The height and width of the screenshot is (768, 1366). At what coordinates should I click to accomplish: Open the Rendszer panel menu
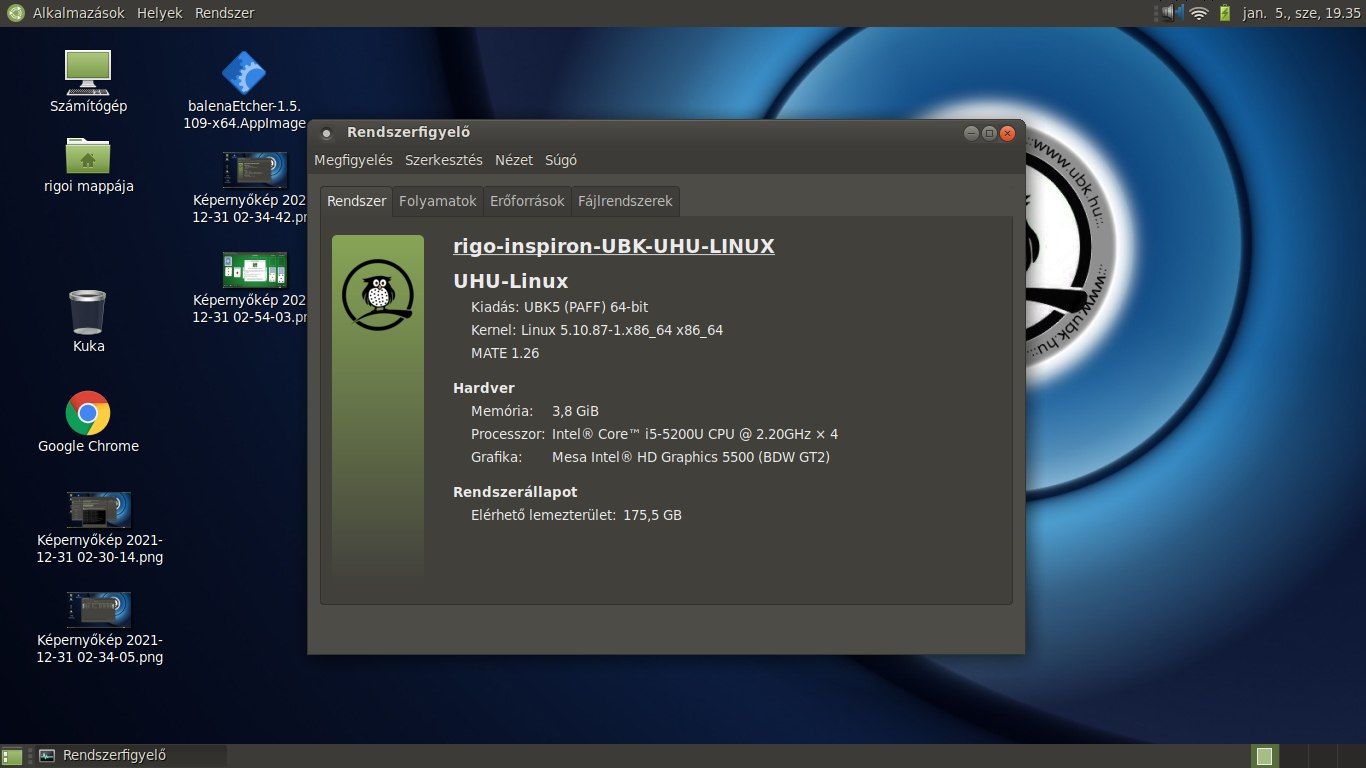click(224, 13)
